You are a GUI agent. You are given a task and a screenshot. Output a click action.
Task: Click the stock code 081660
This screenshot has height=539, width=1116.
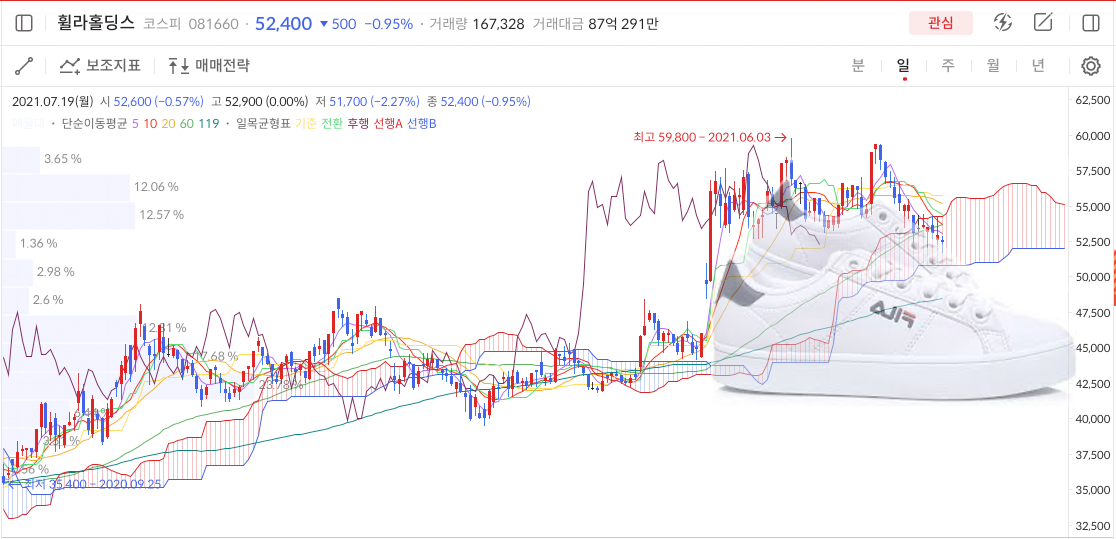213,24
